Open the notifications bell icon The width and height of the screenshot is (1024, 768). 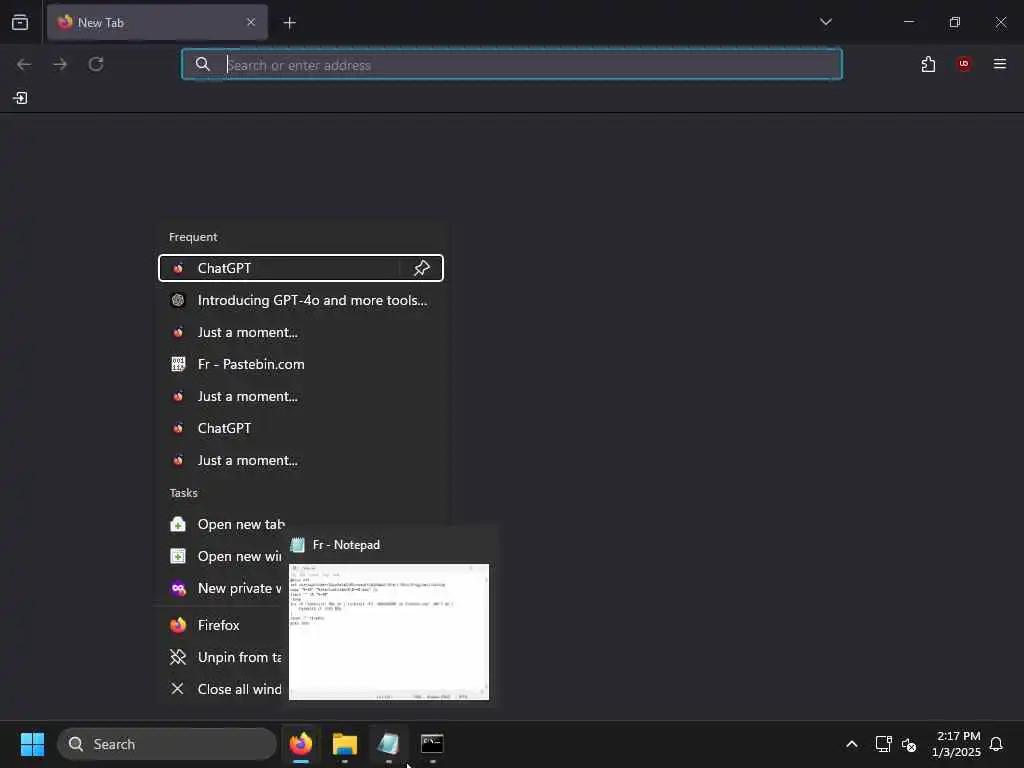pos(996,744)
